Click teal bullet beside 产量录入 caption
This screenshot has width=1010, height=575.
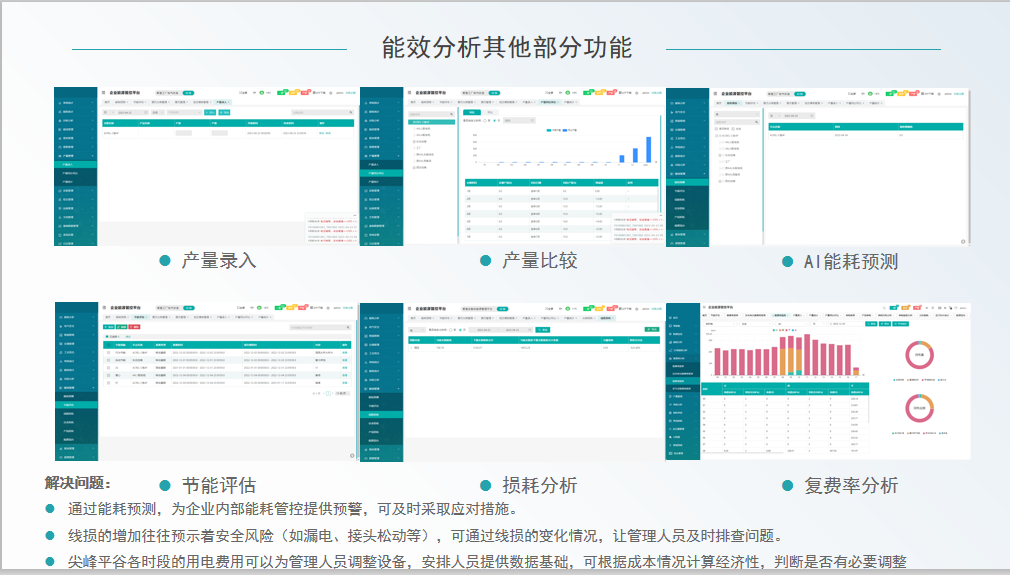pos(165,260)
